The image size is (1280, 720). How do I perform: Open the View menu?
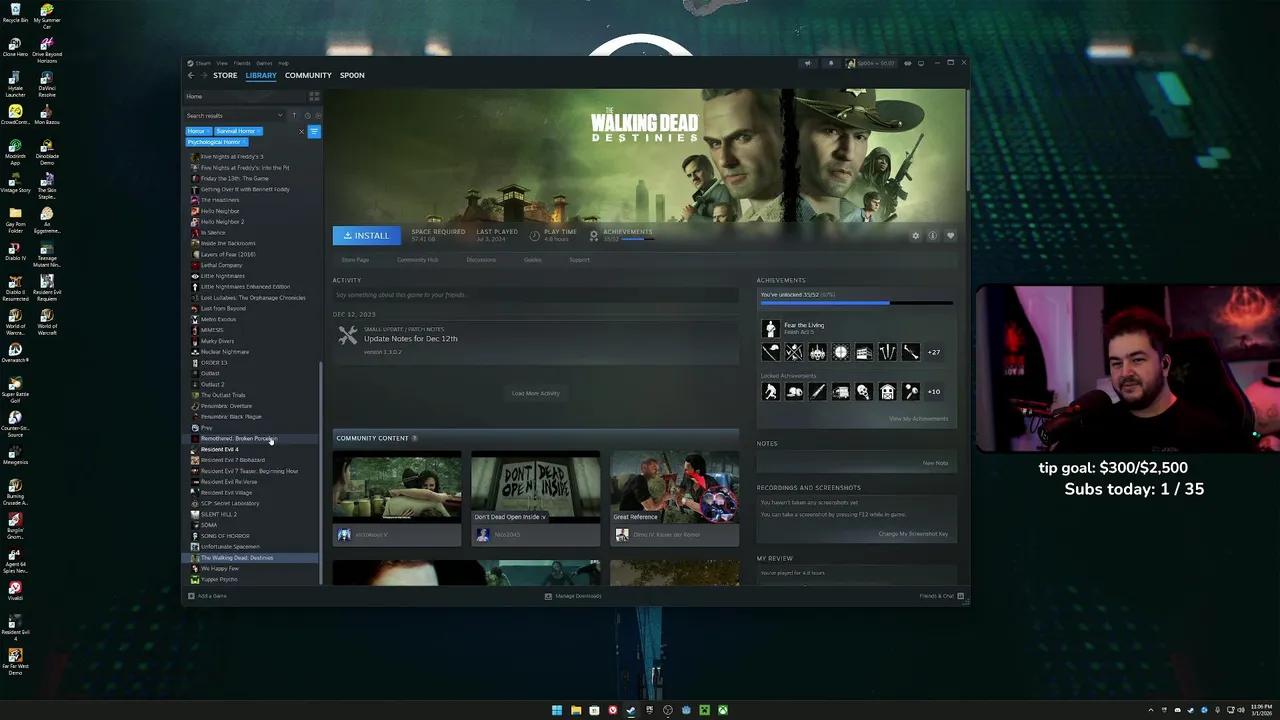tap(222, 63)
